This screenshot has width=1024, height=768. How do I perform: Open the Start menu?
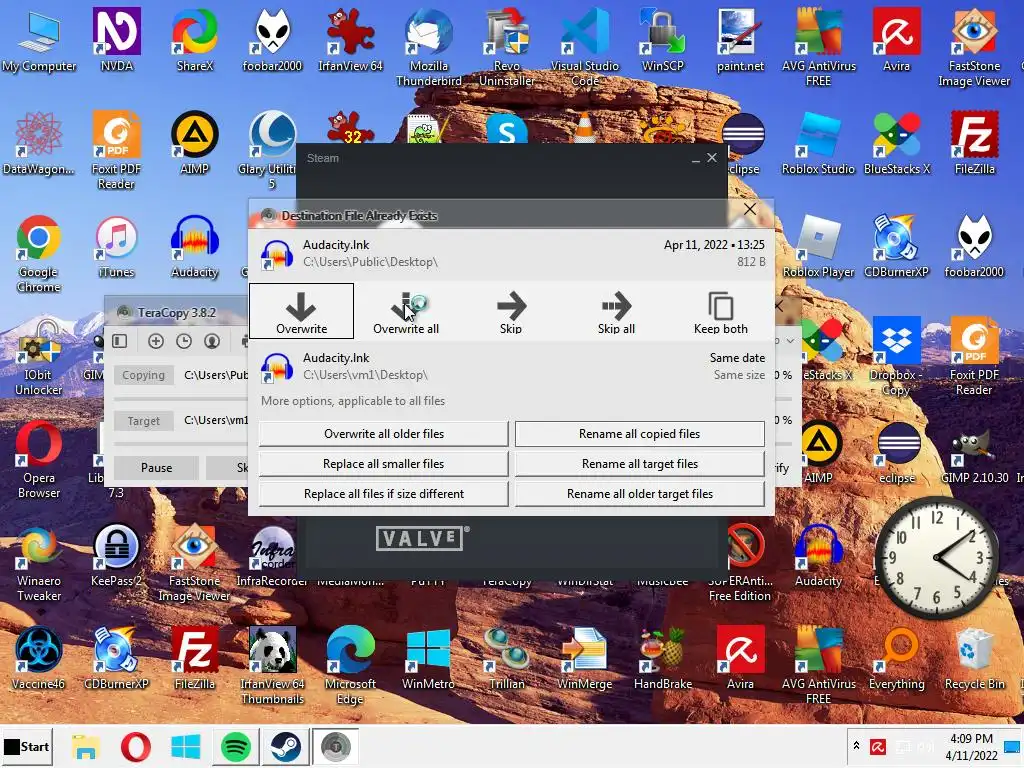click(x=26, y=746)
